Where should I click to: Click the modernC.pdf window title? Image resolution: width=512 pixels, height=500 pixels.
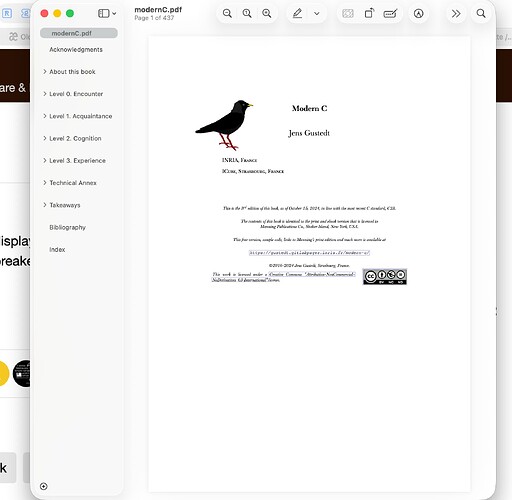[x=158, y=10]
